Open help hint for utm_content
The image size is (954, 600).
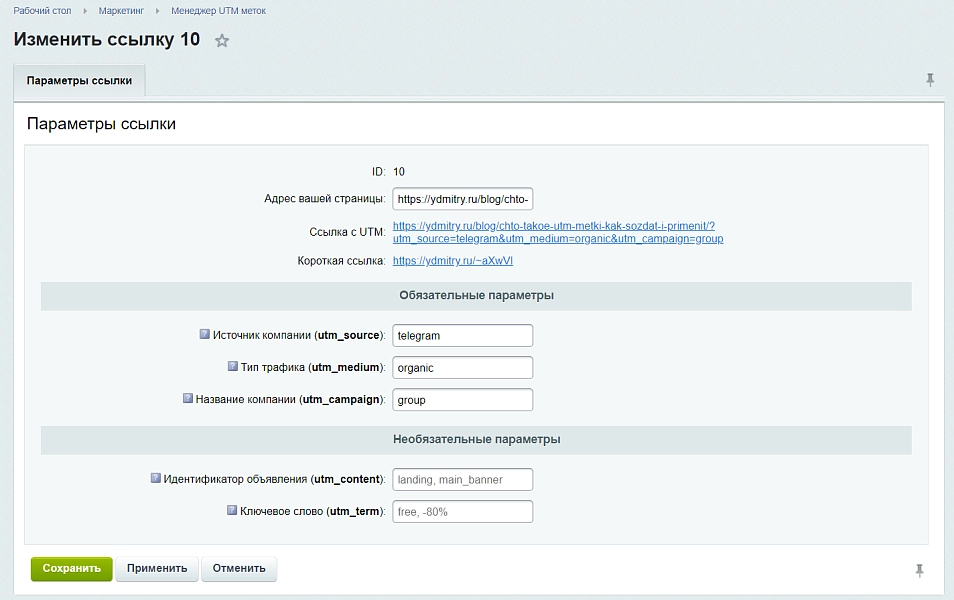click(156, 478)
